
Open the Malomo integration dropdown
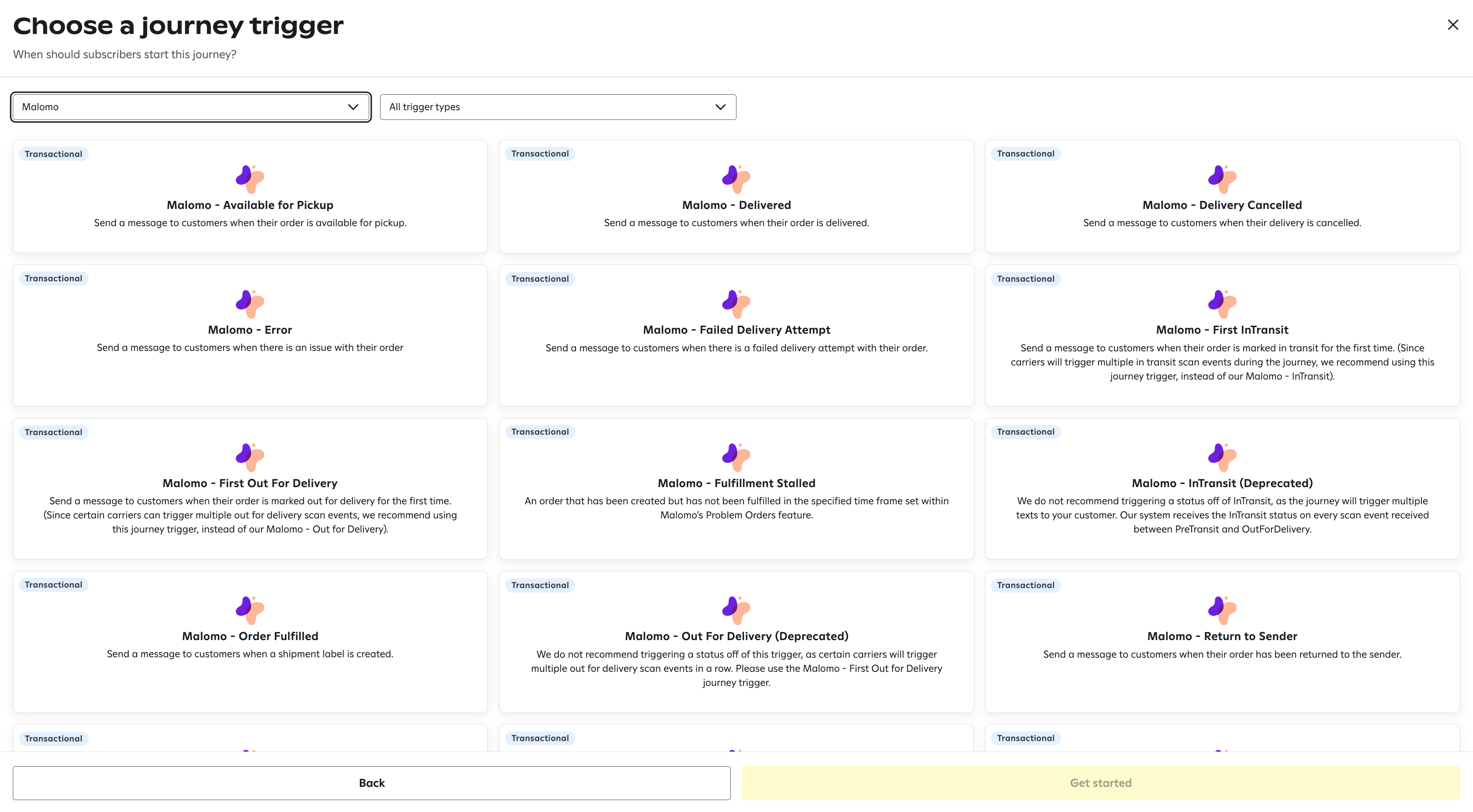coord(191,107)
